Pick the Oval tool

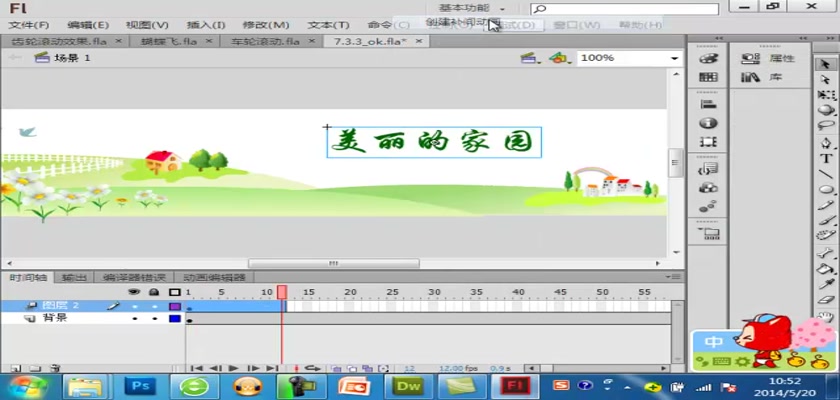coord(827,189)
